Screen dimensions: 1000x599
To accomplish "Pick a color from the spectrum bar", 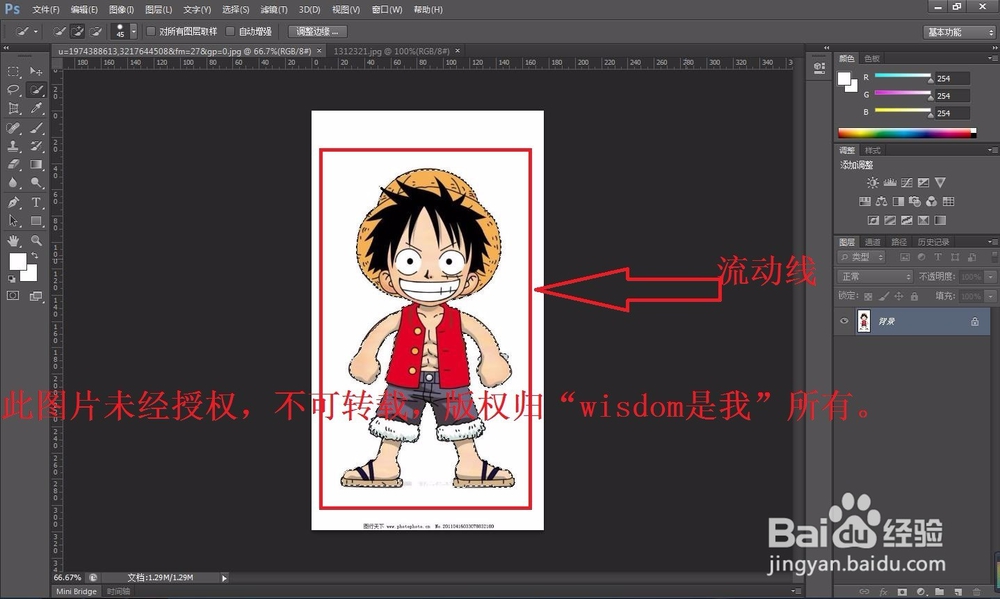I will click(905, 131).
